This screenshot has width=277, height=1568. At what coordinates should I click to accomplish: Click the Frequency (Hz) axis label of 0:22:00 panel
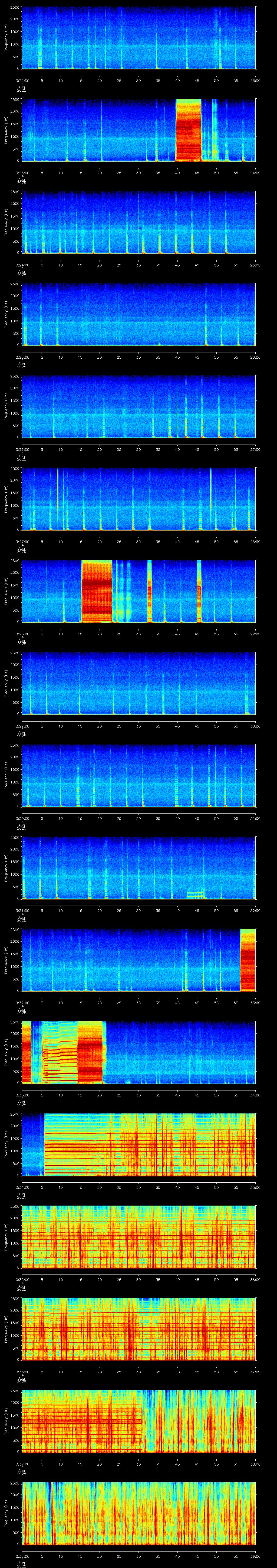(x=6, y=38)
